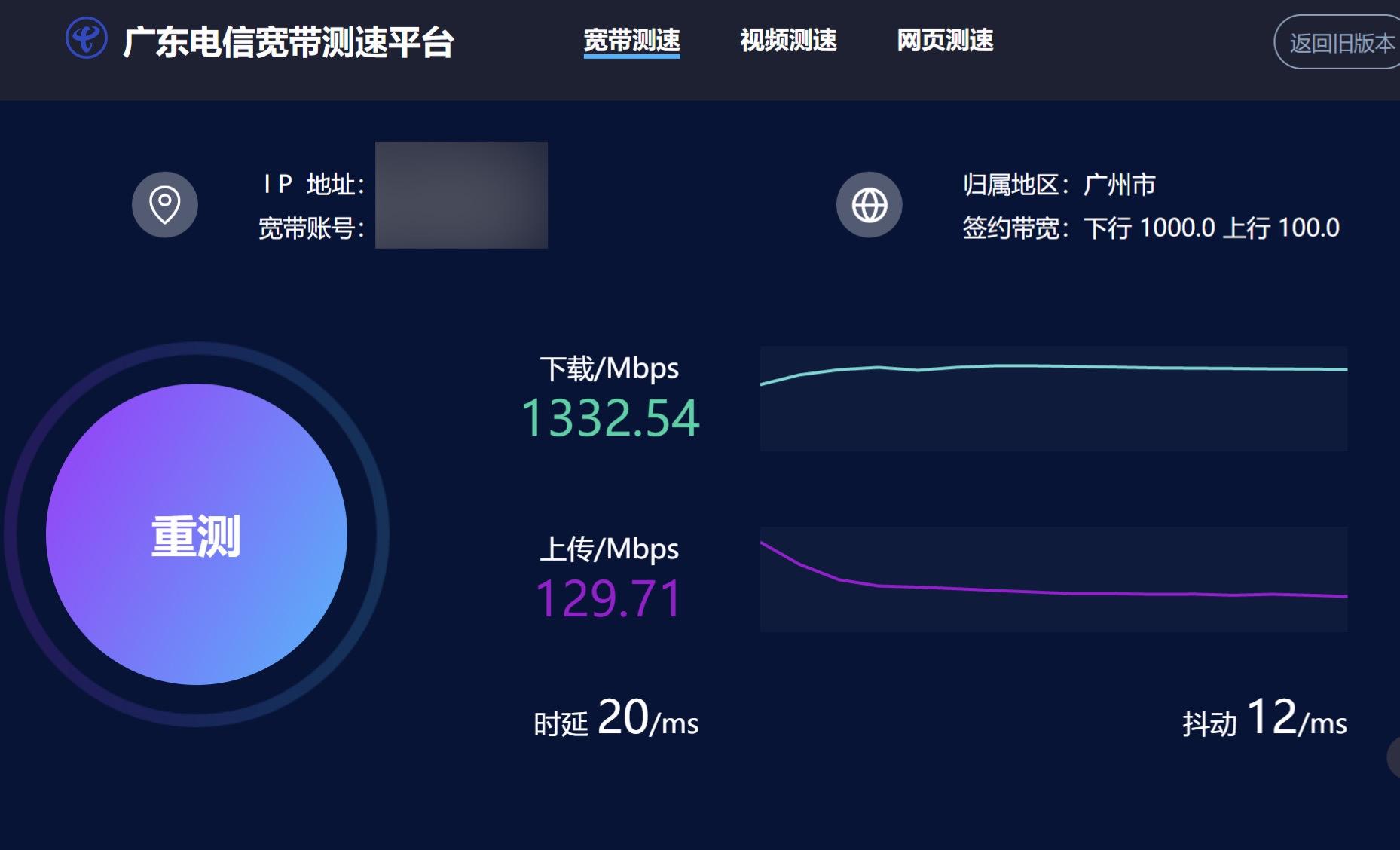This screenshot has width=1400, height=850.
Task: Click the China Telecom logo icon
Action: pyautogui.click(x=86, y=38)
